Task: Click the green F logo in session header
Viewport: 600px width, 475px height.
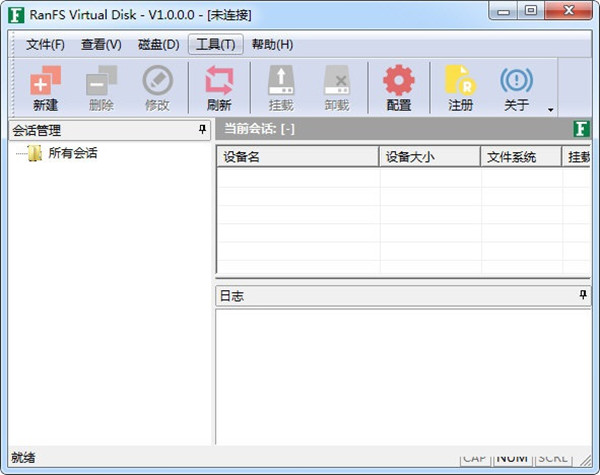Action: point(581,129)
